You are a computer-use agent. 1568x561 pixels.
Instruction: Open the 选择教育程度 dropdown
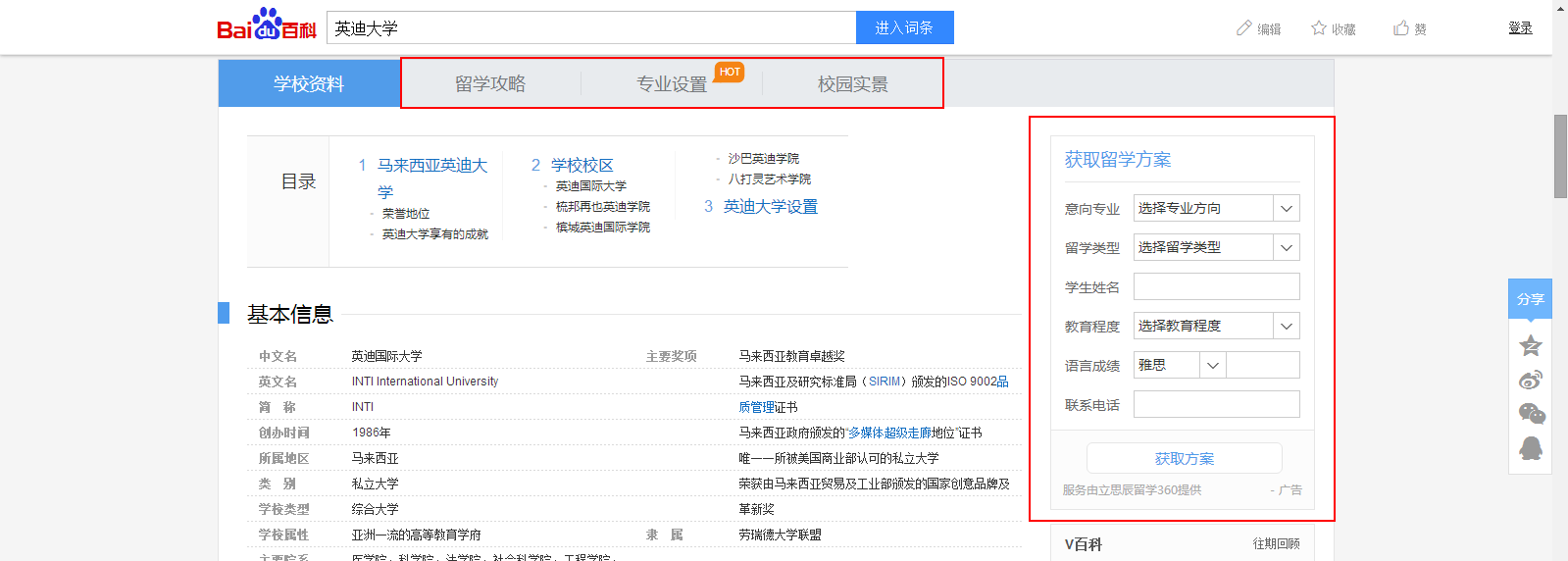coord(1216,326)
